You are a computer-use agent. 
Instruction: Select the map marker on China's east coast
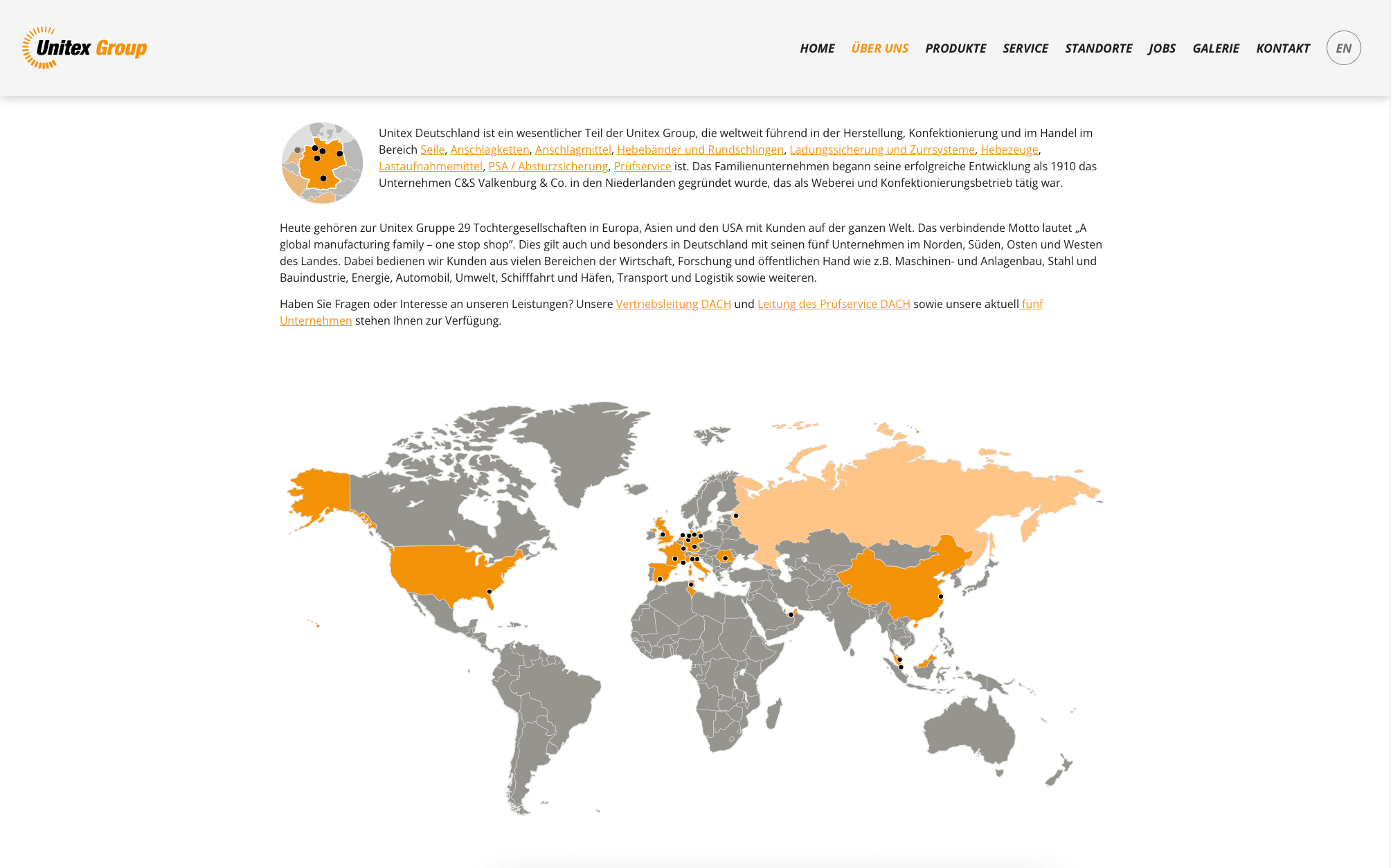click(x=940, y=596)
